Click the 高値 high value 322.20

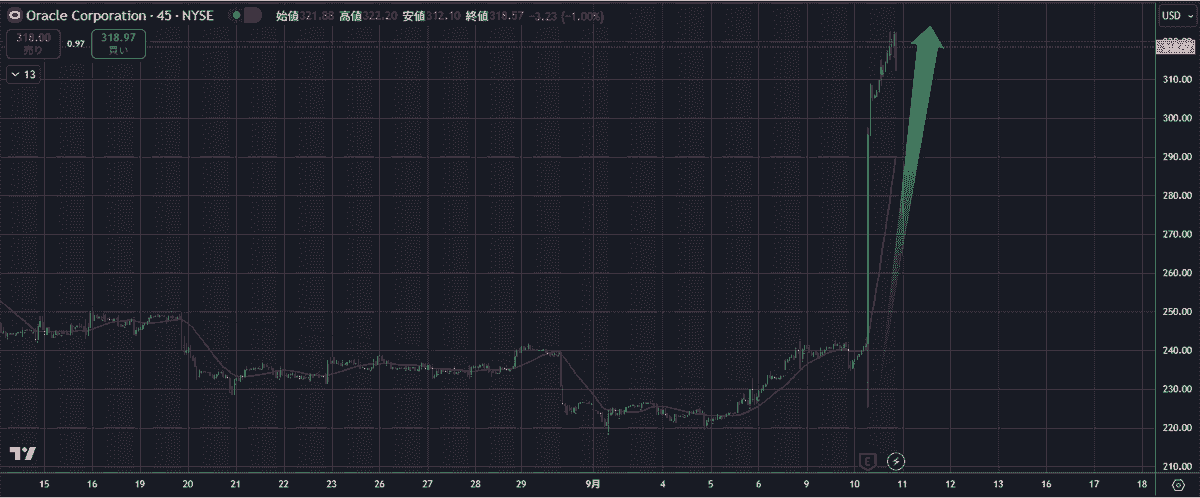pyautogui.click(x=366, y=15)
